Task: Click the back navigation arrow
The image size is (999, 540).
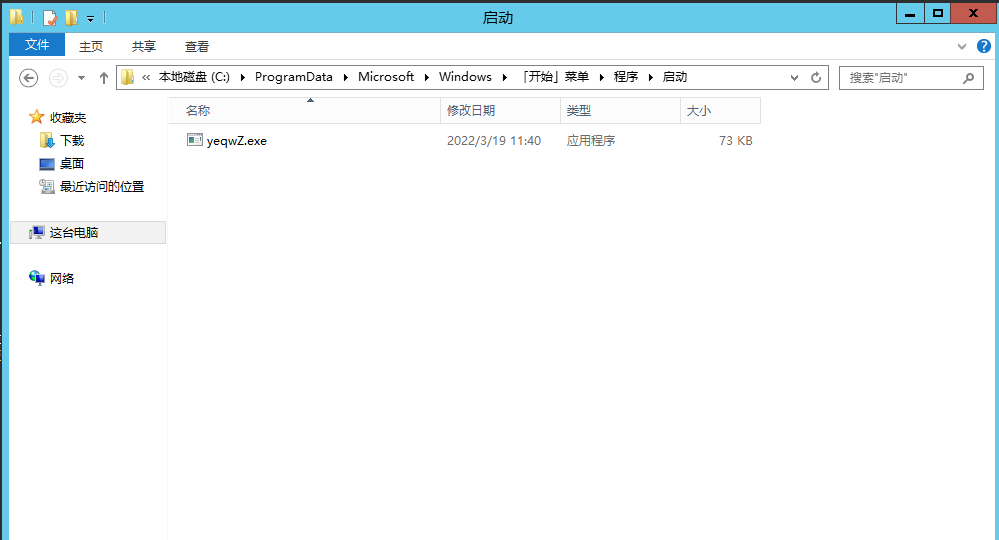Action: point(28,78)
